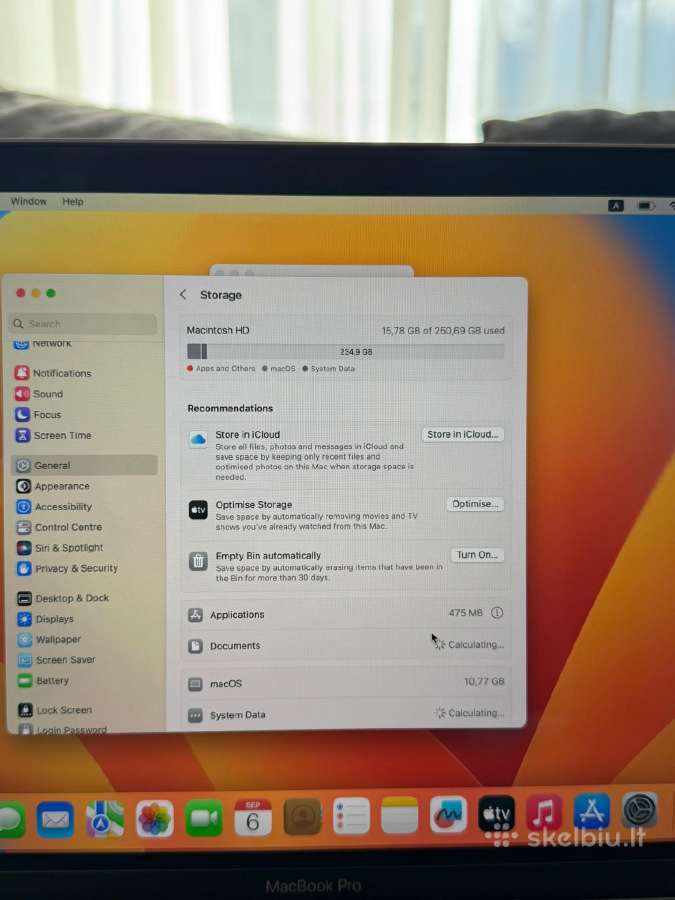This screenshot has height=900, width=675.
Task: Select the macOS storage row
Action: coord(346,684)
